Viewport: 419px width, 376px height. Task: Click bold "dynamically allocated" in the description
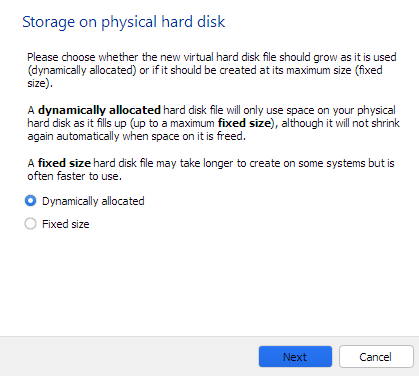point(99,110)
